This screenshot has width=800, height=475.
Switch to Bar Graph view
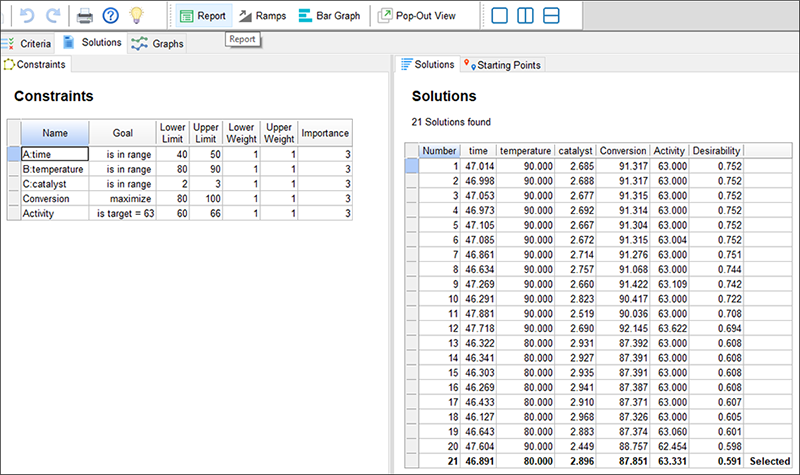(331, 16)
